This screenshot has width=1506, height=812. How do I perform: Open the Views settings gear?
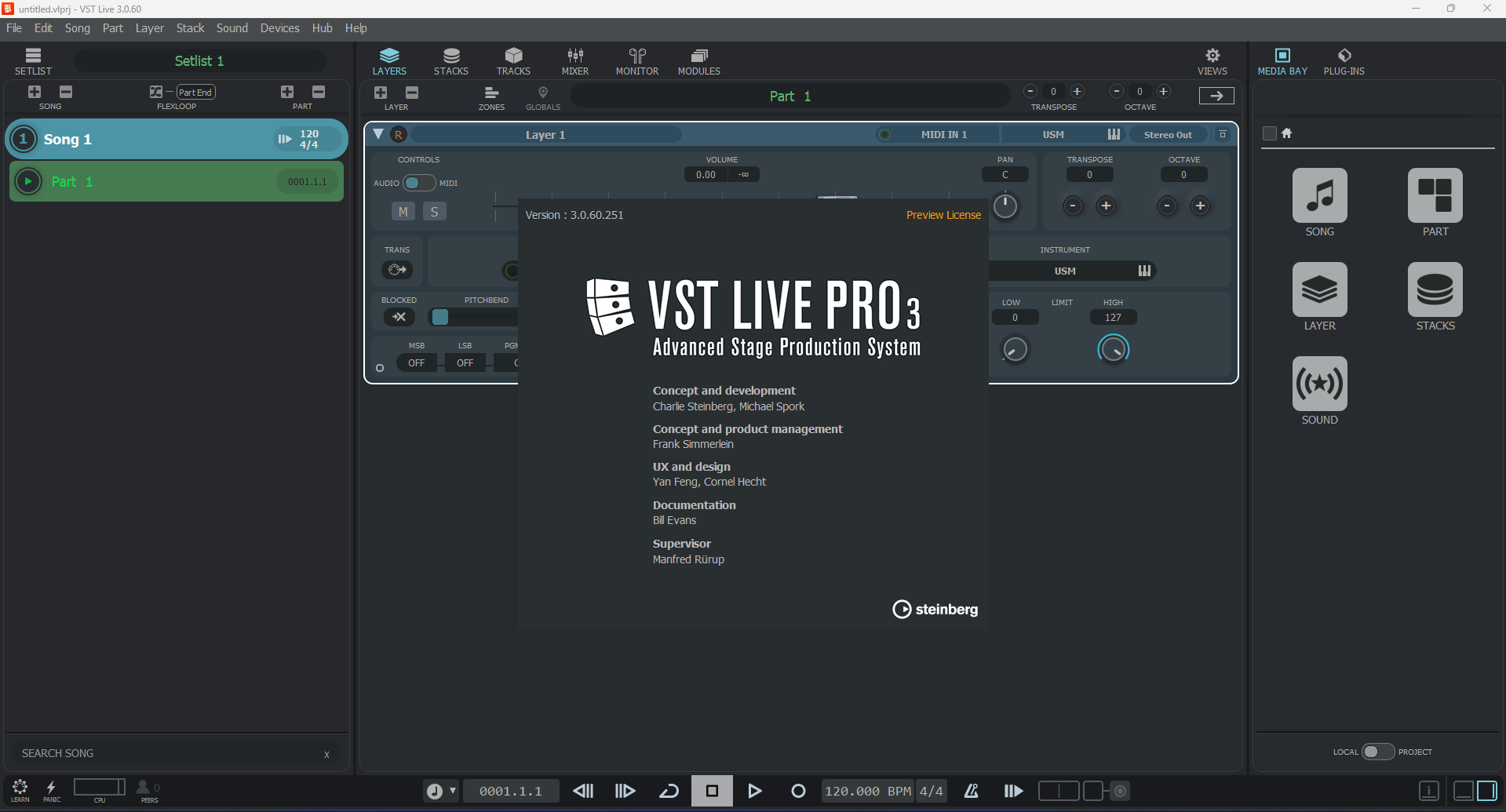[1212, 61]
